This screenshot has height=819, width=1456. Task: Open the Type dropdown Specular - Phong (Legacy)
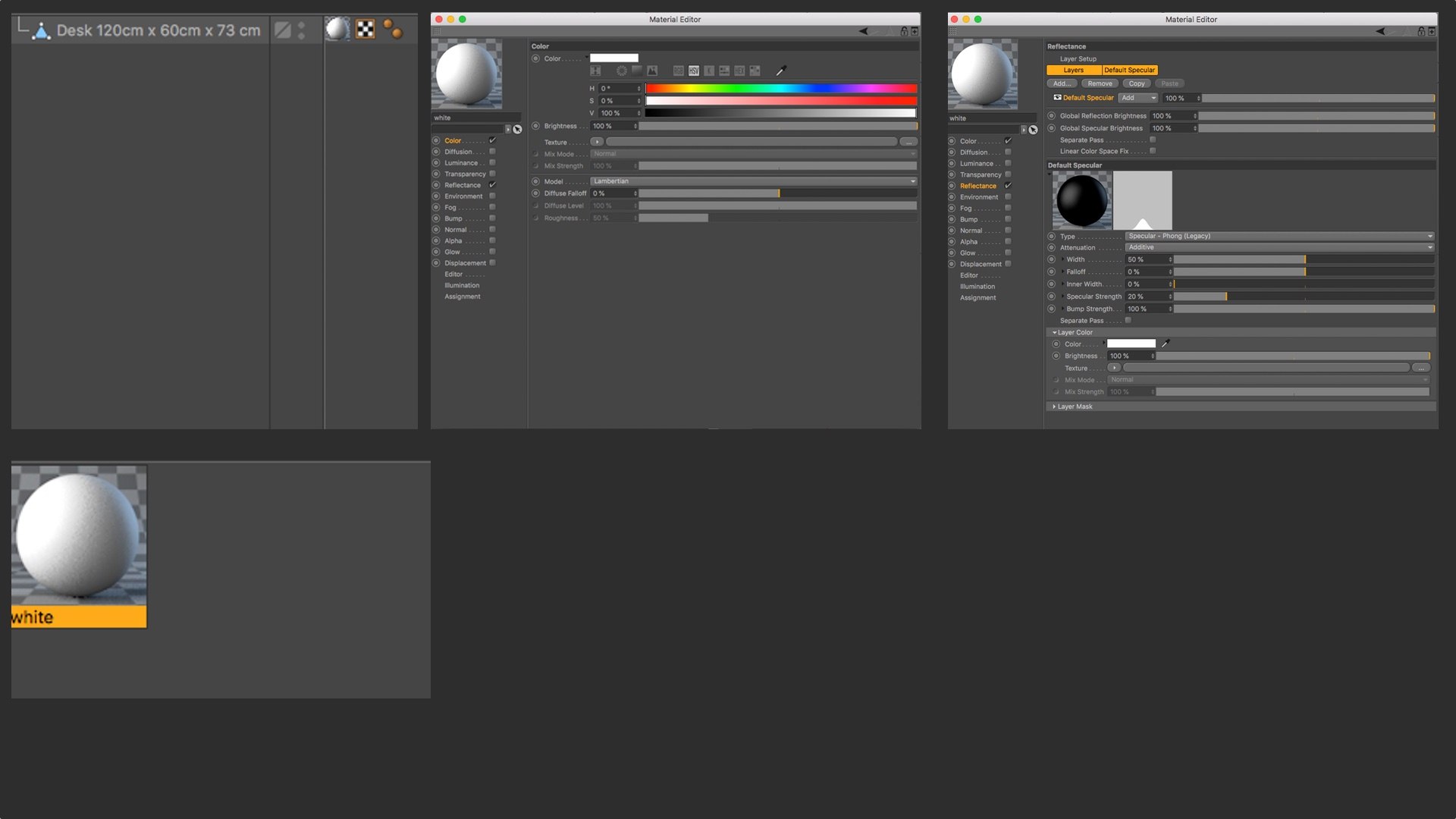tap(1279, 236)
